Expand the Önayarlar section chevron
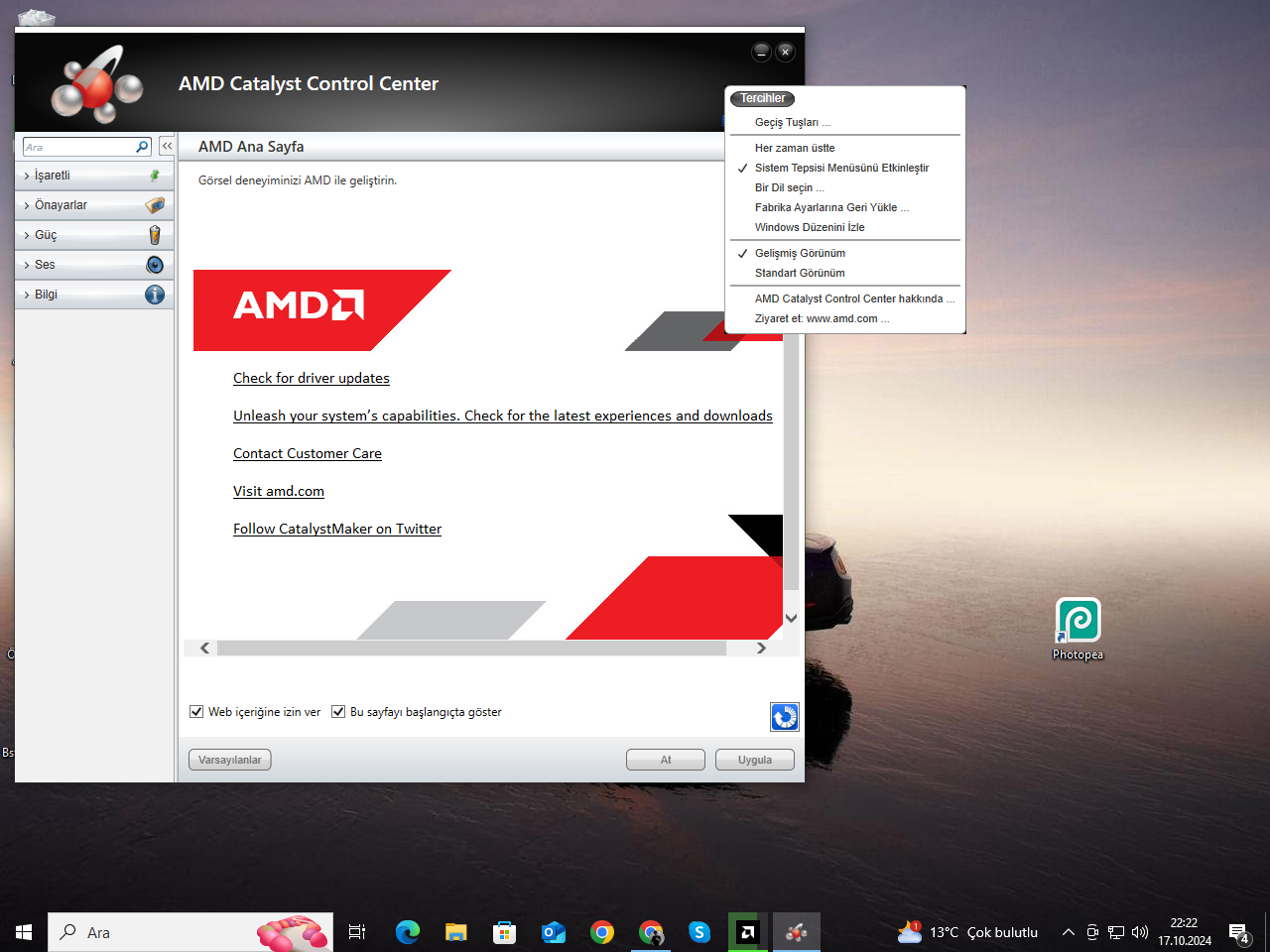Screen dimensions: 1270x952 pos(27,206)
